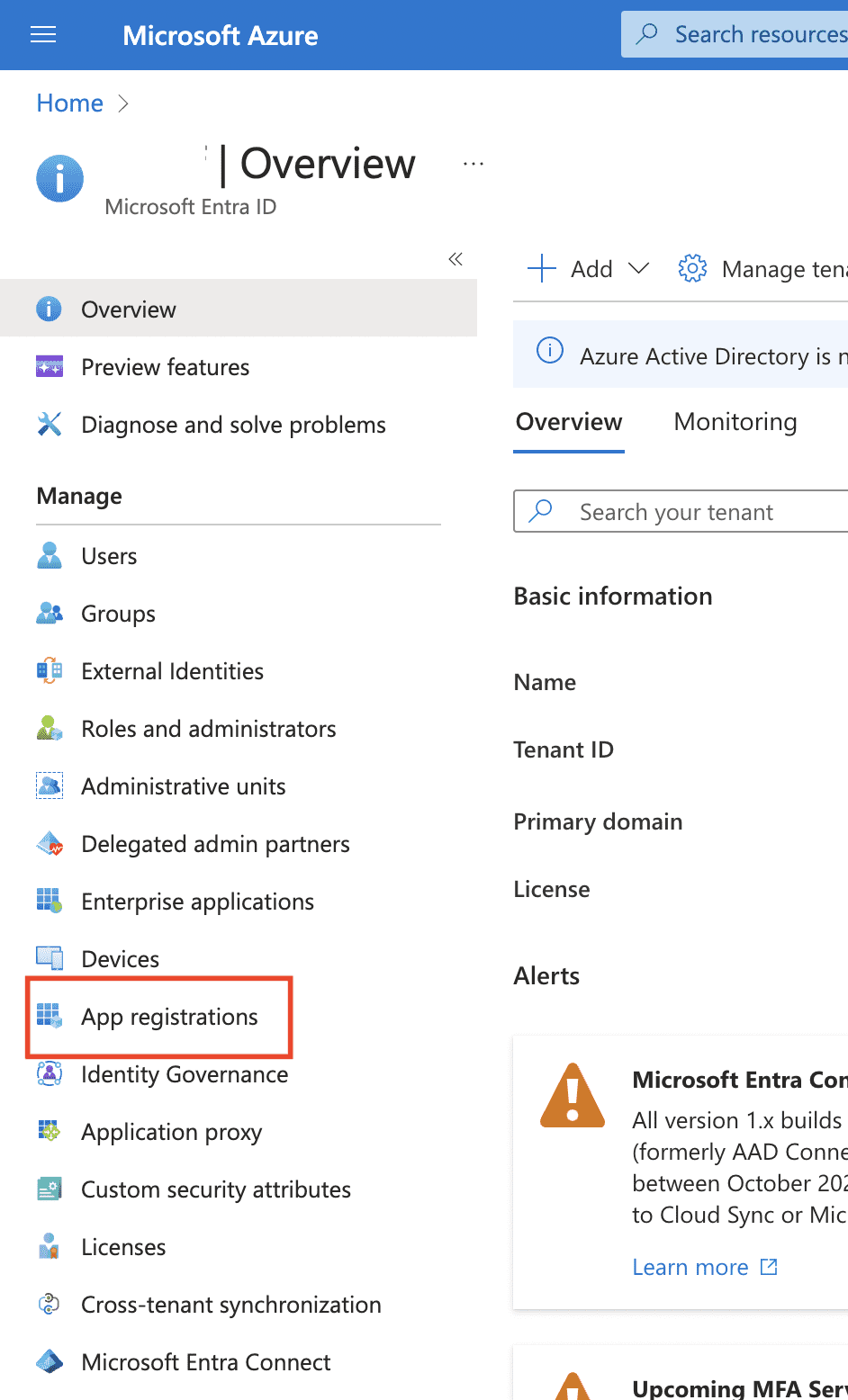Open the ellipsis more options menu

[x=474, y=164]
